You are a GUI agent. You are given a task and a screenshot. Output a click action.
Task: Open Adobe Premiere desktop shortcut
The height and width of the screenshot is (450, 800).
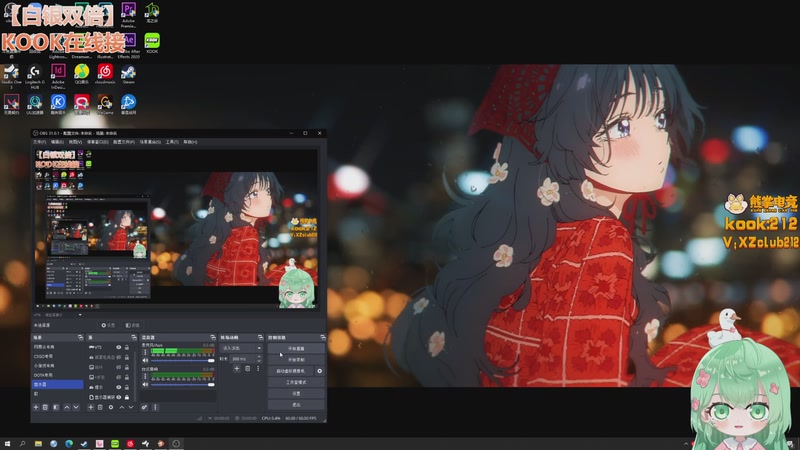tap(128, 14)
